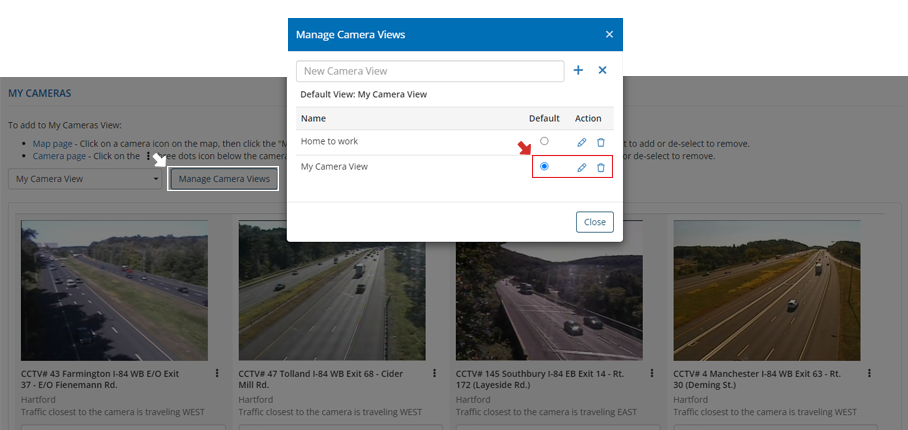The height and width of the screenshot is (430, 908).
Task: Follow the Map page link
Action: (53, 143)
